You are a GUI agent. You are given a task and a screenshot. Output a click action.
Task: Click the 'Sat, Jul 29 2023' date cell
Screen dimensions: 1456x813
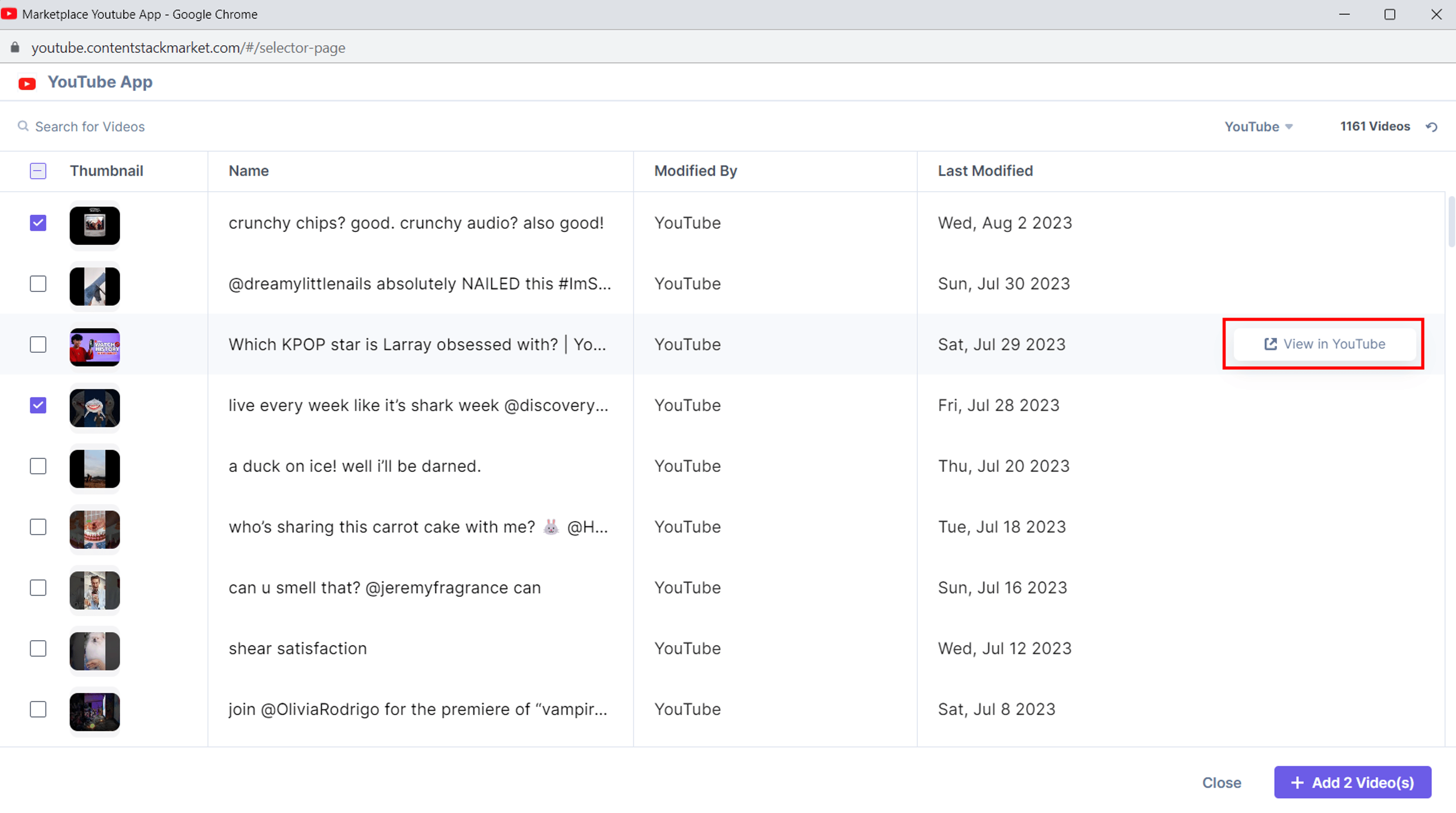pyautogui.click(x=1001, y=344)
